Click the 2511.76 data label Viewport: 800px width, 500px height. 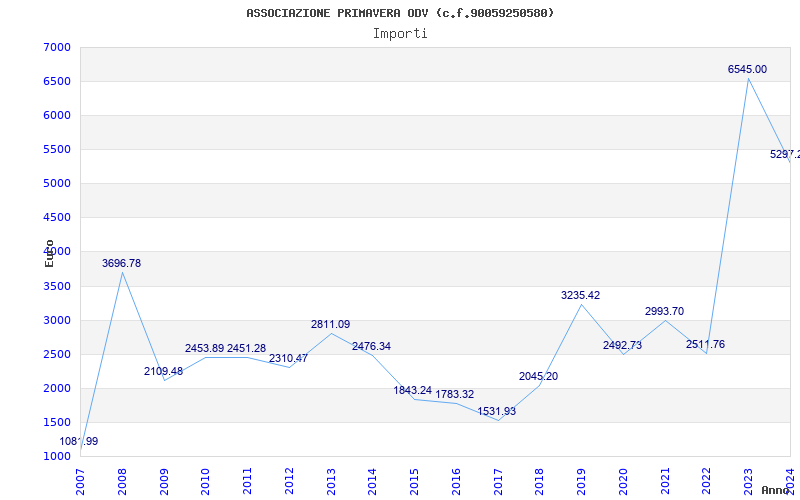pos(705,344)
